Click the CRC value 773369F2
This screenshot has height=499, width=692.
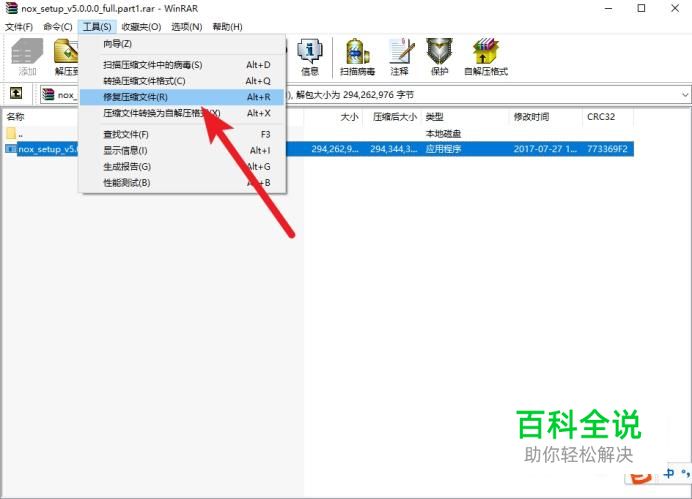tap(607, 149)
